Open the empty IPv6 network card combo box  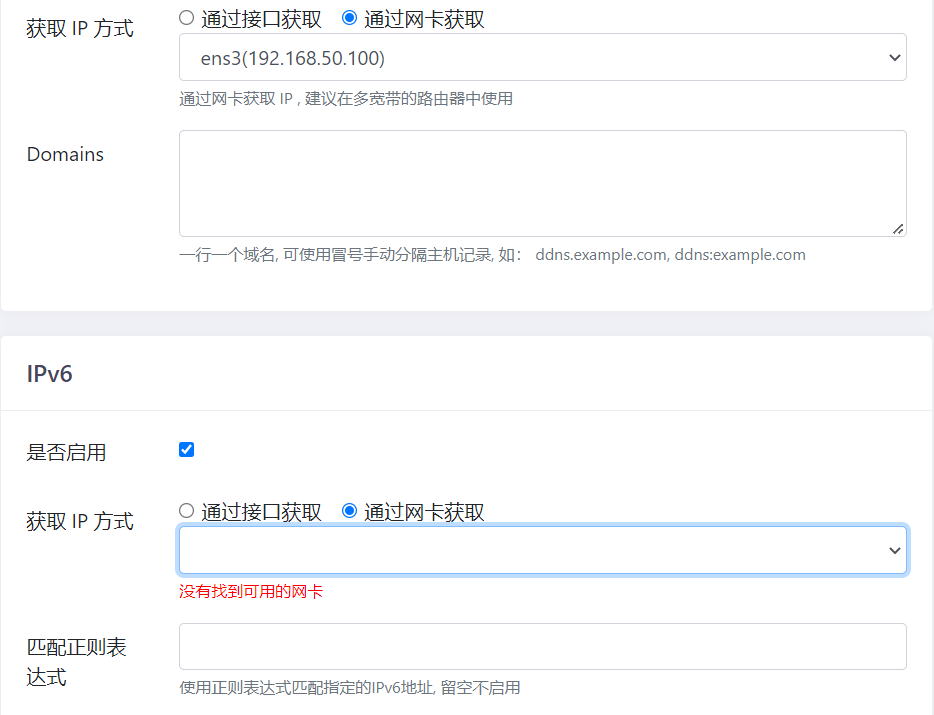pos(540,549)
